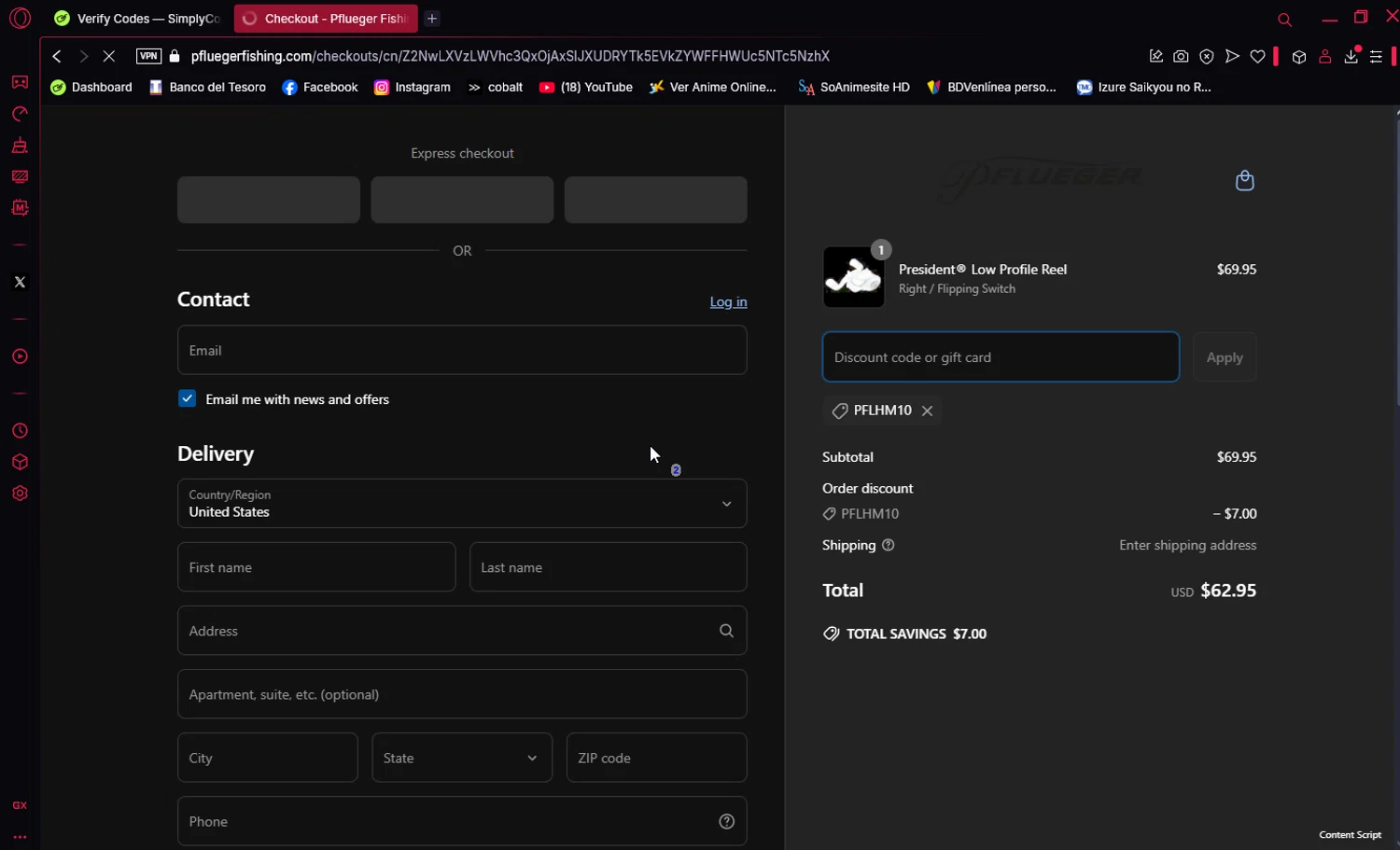The width and height of the screenshot is (1400, 850).
Task: Click the First name field
Action: pyautogui.click(x=316, y=567)
